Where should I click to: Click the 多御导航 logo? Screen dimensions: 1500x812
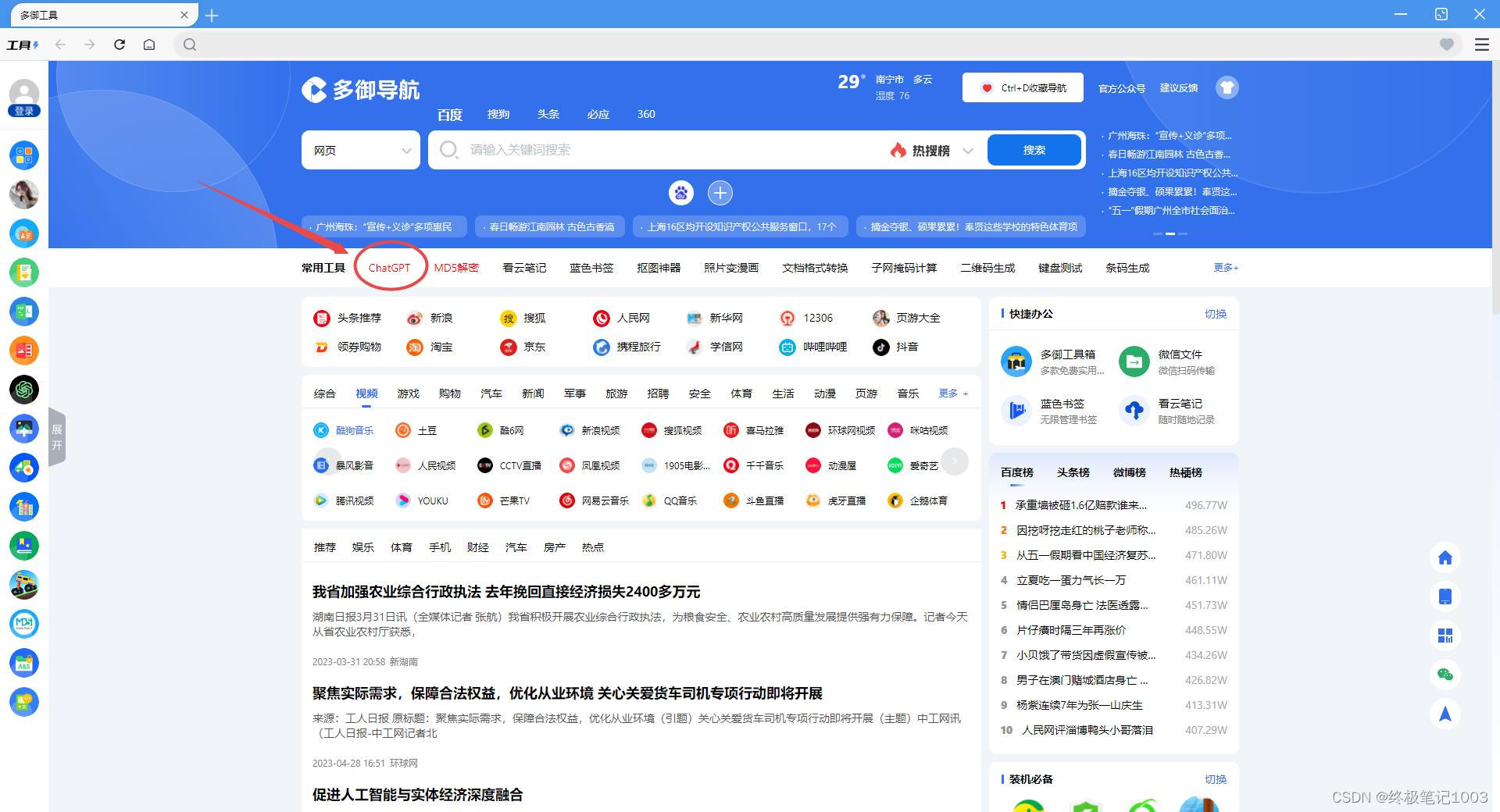pyautogui.click(x=361, y=90)
